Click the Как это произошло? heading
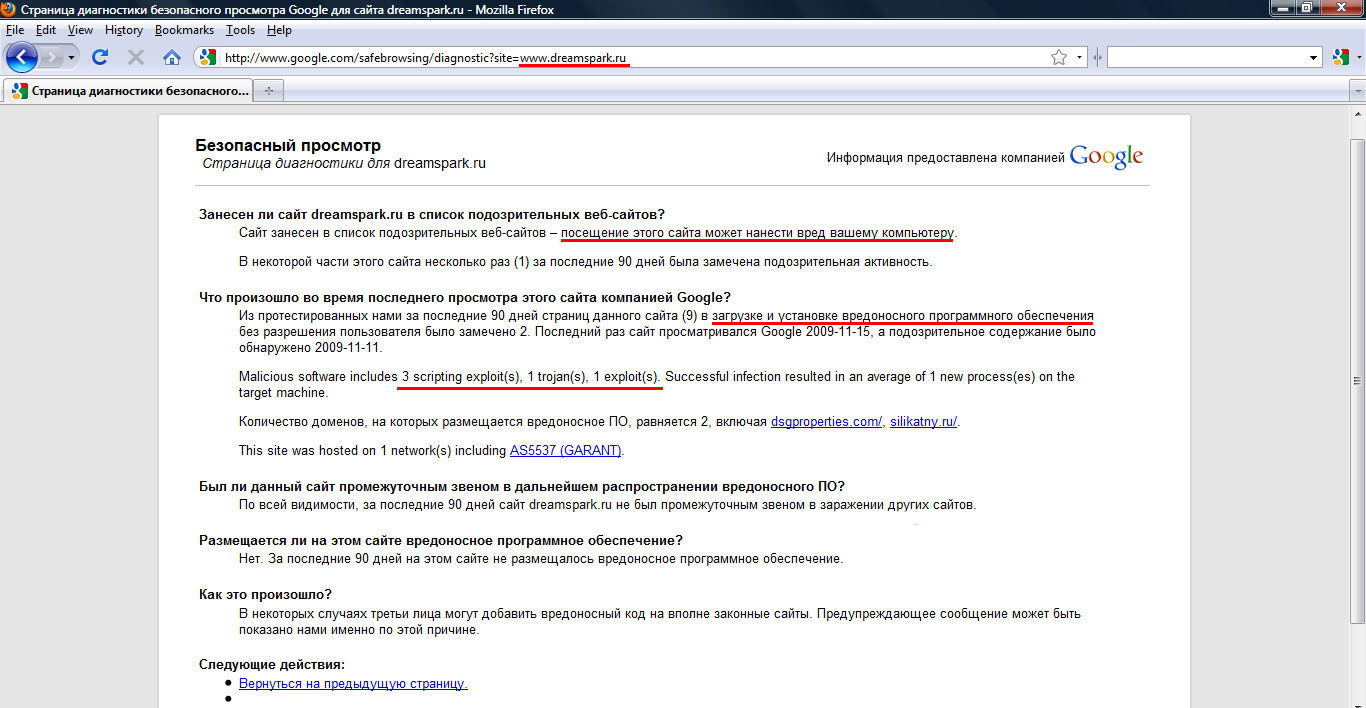The height and width of the screenshot is (708, 1366). click(265, 594)
